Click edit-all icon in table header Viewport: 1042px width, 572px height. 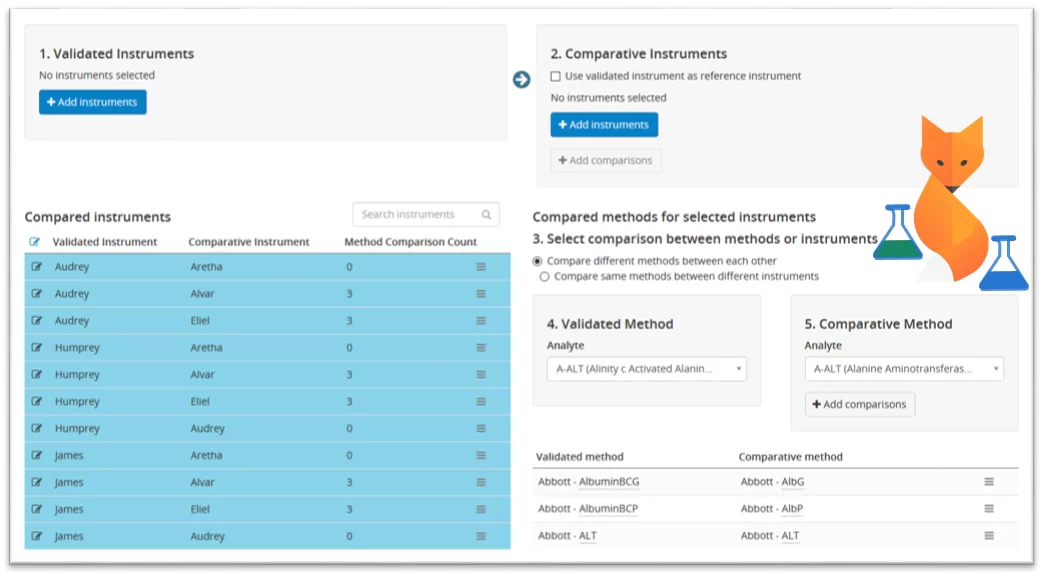35,241
